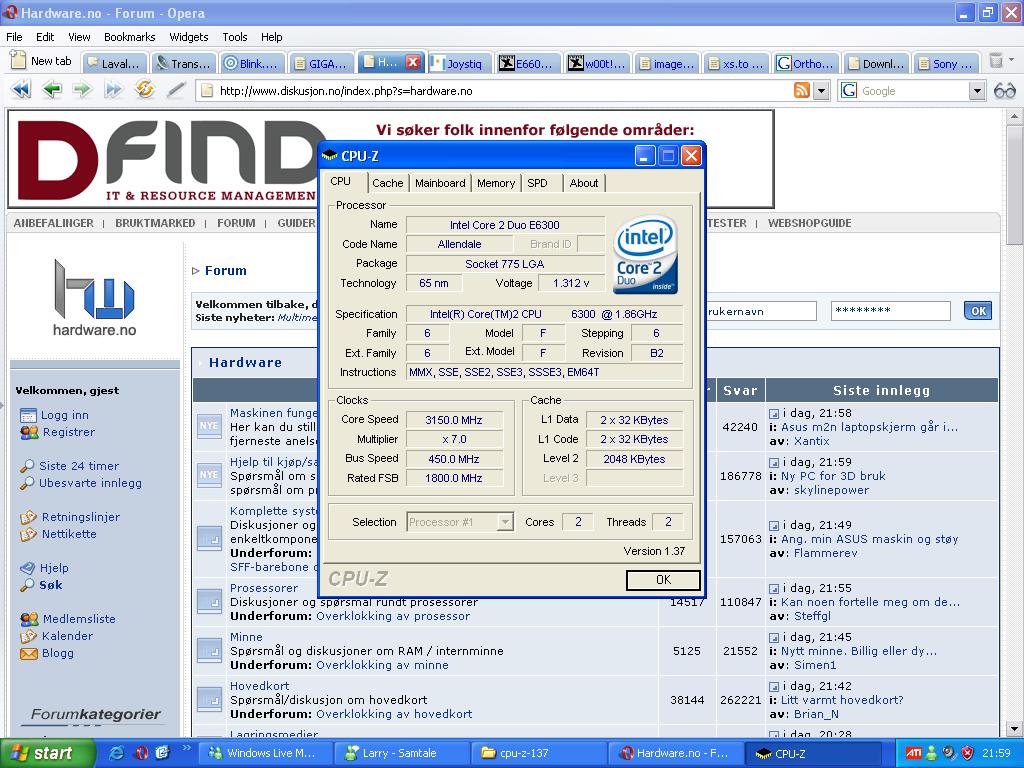Open the Widgets menu
Viewport: 1024px width, 768px height.
pos(188,37)
